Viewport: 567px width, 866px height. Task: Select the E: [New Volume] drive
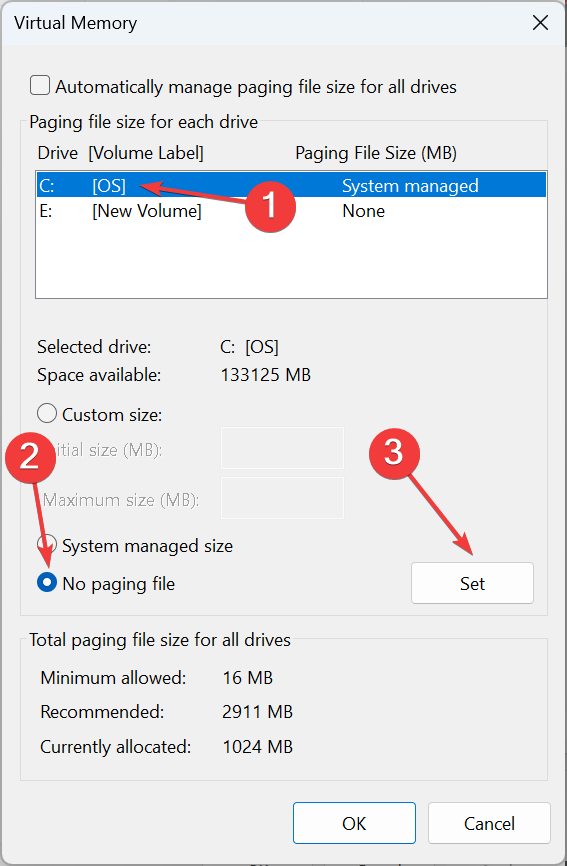tap(292, 211)
